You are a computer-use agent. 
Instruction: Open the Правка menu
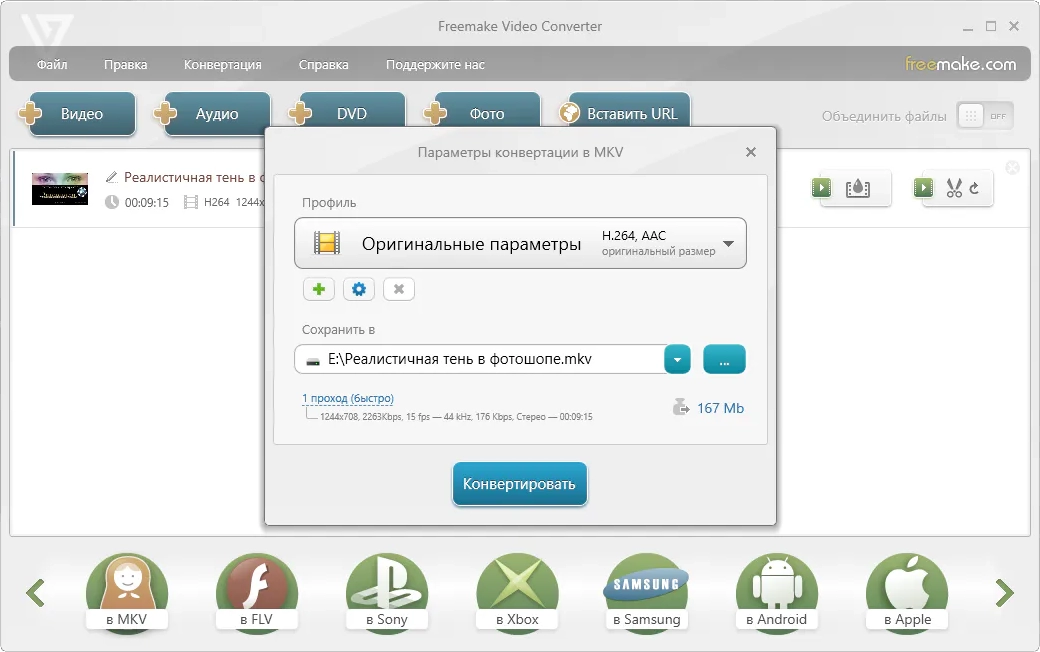coord(125,65)
